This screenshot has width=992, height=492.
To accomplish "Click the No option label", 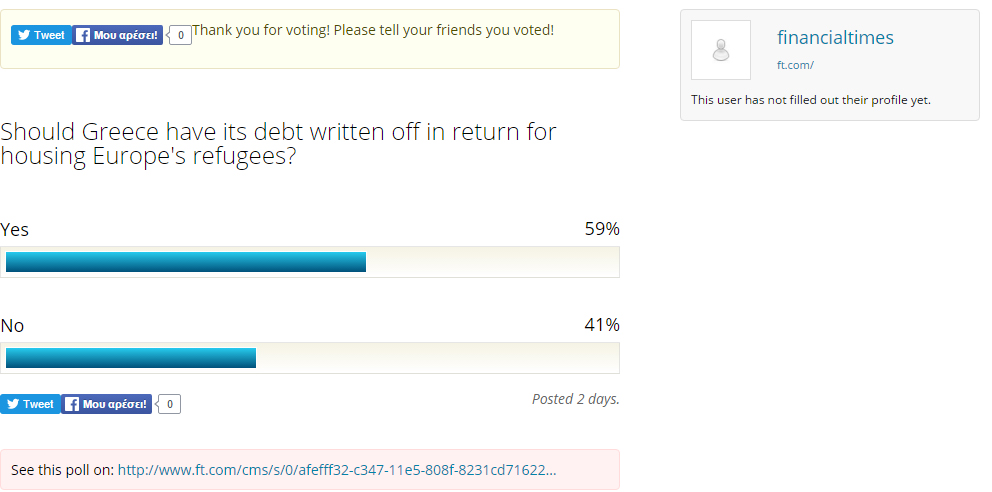I will coord(12,325).
